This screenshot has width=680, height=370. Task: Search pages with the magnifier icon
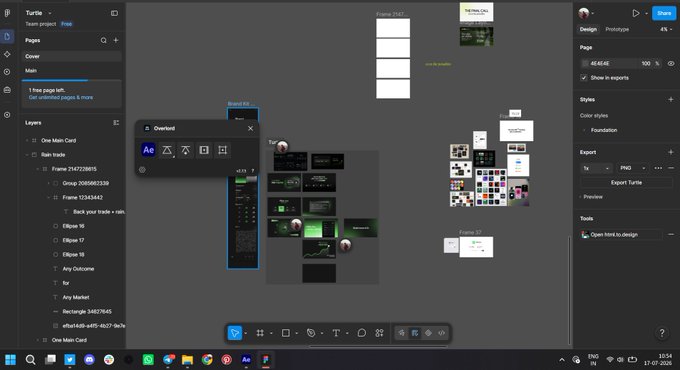104,40
